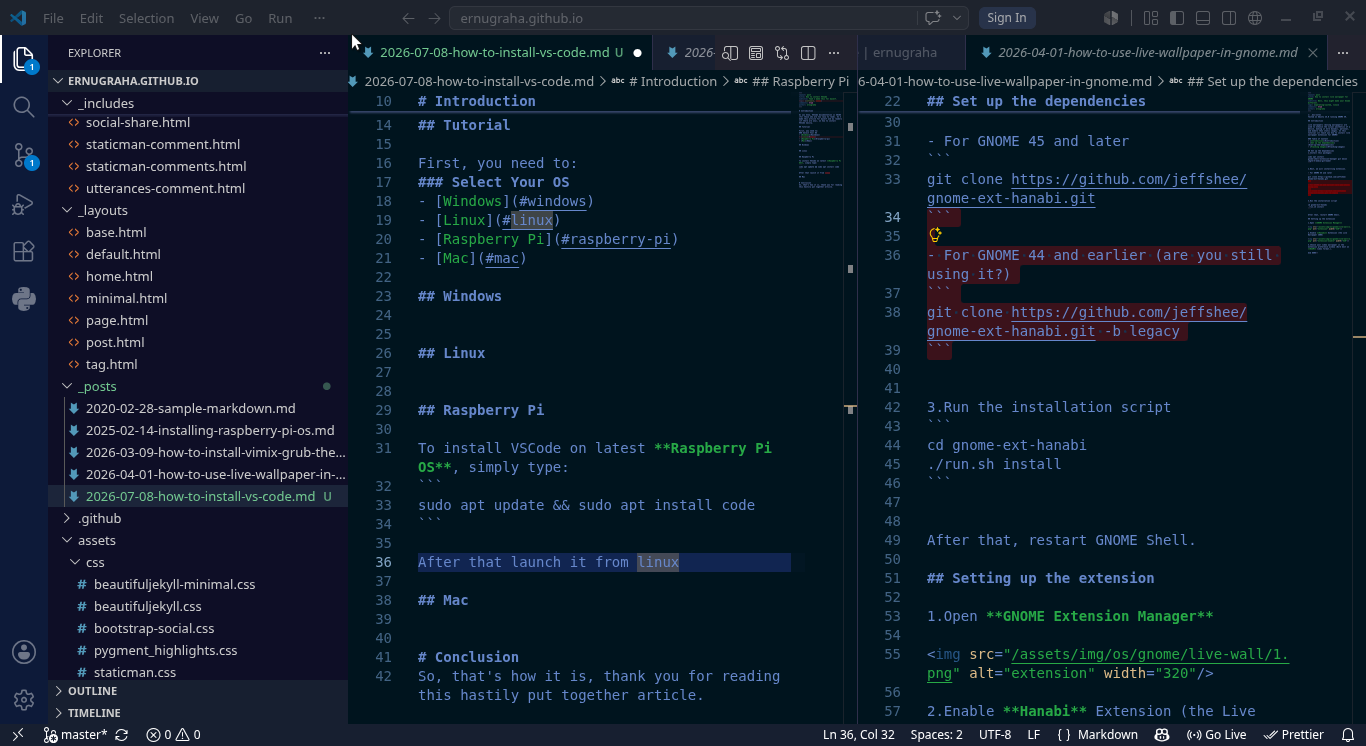Collapse the assets folder
Viewport: 1366px width, 746px height.
[x=198, y=540]
